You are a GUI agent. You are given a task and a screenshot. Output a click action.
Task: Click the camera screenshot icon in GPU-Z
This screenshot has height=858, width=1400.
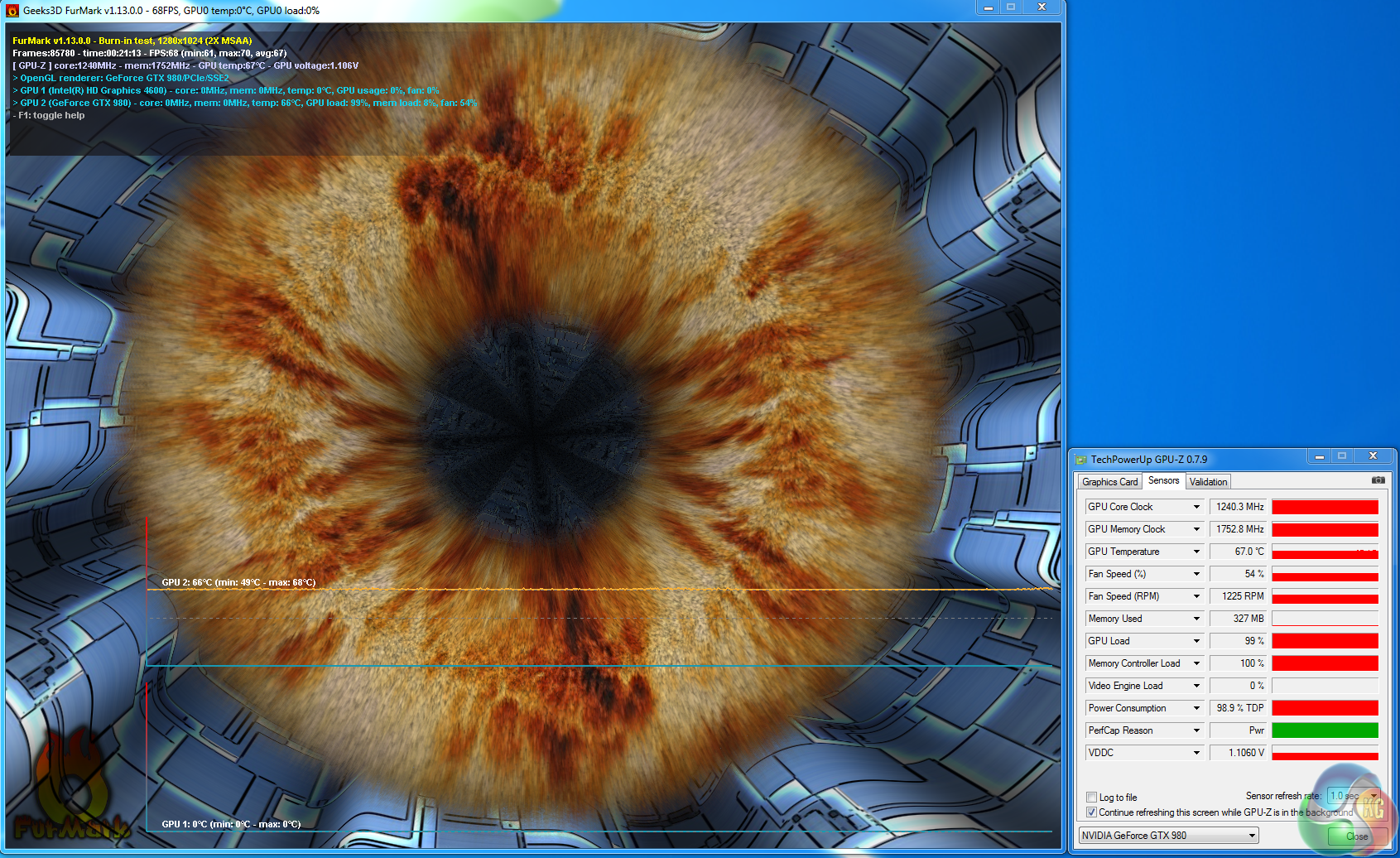click(1378, 480)
